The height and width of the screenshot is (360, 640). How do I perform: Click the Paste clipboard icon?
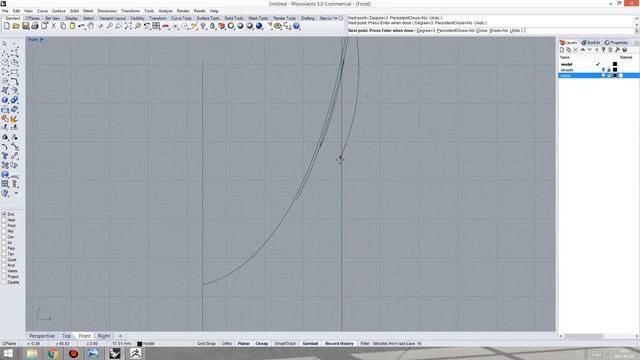(72, 26)
